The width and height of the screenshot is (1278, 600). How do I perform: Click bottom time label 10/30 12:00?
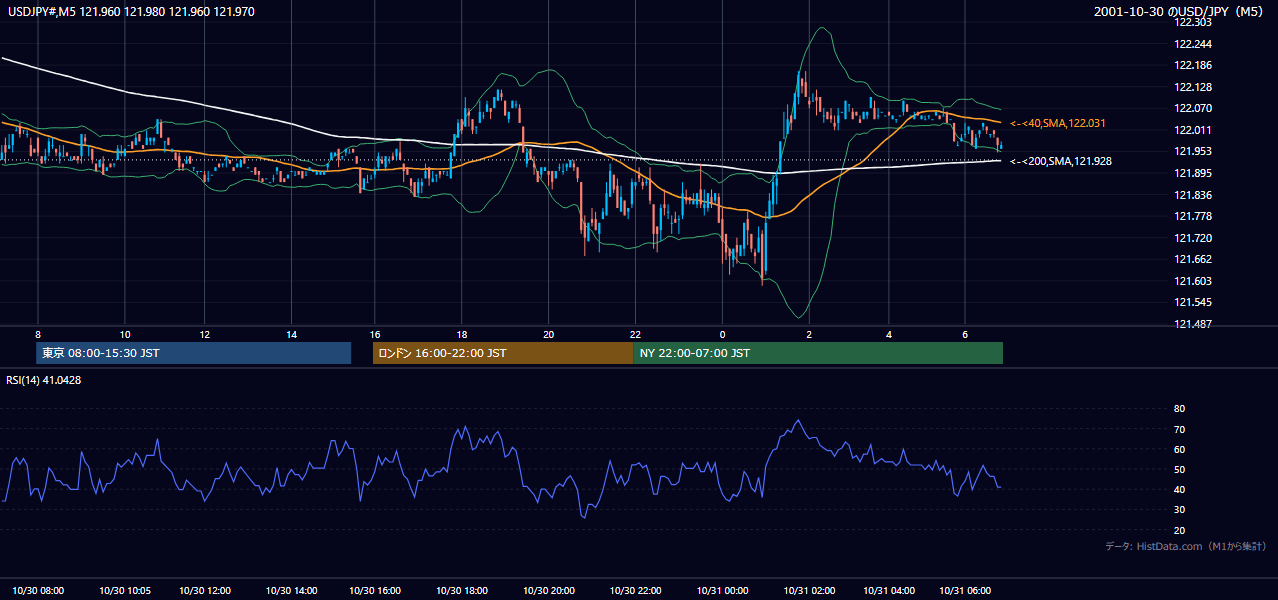(x=205, y=591)
